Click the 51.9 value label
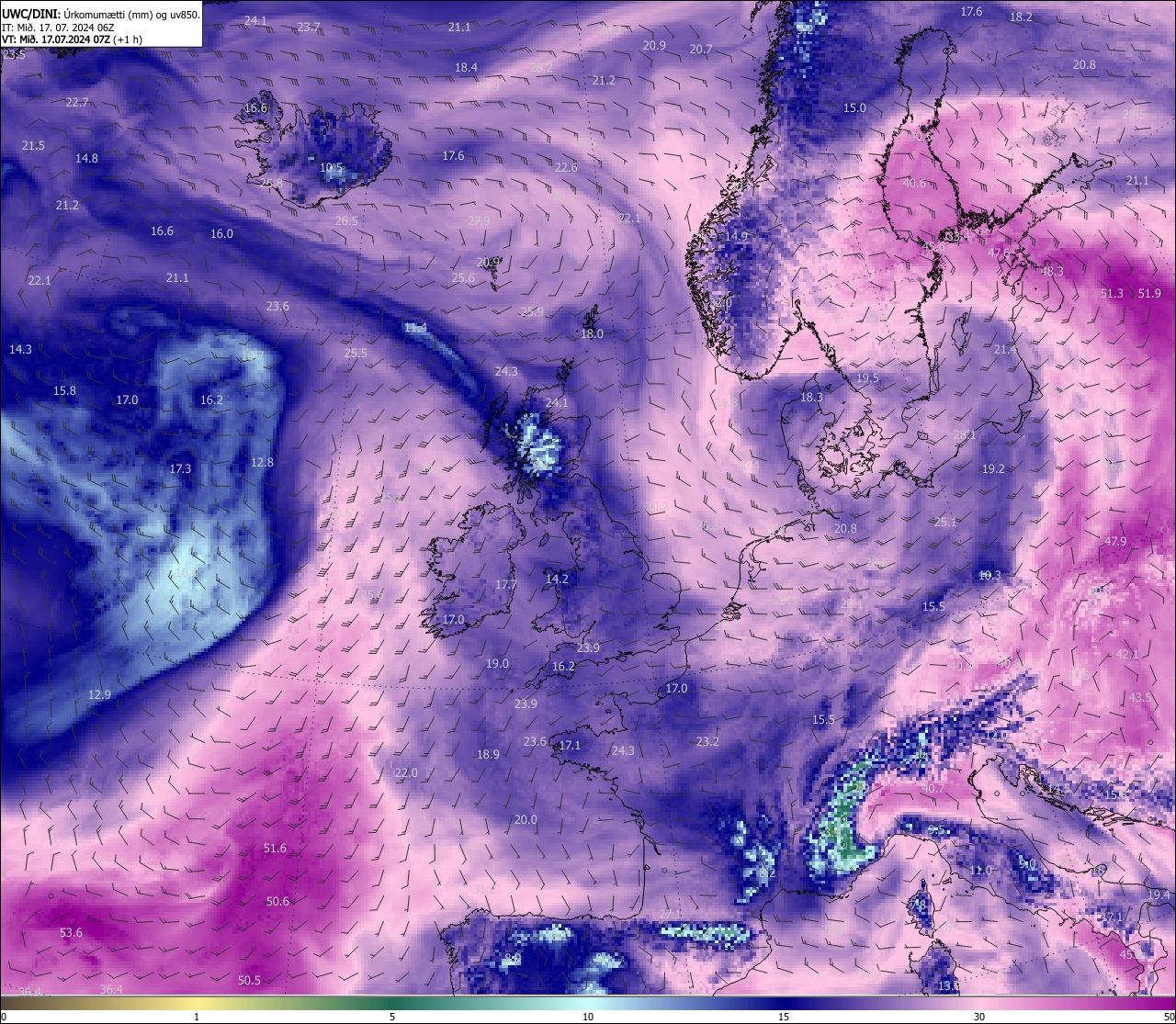1176x1024 pixels. 1149,293
